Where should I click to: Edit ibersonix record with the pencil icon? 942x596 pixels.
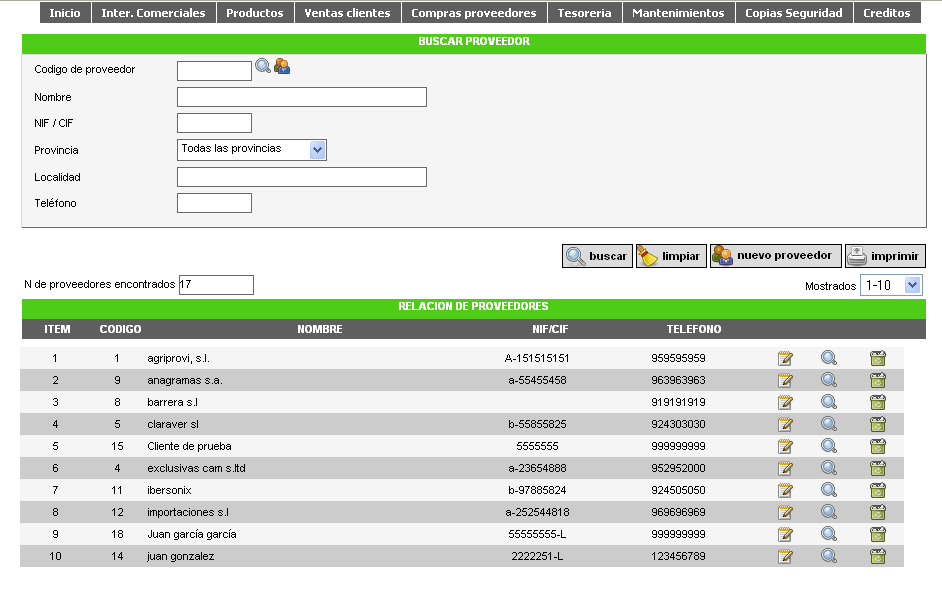click(x=786, y=489)
